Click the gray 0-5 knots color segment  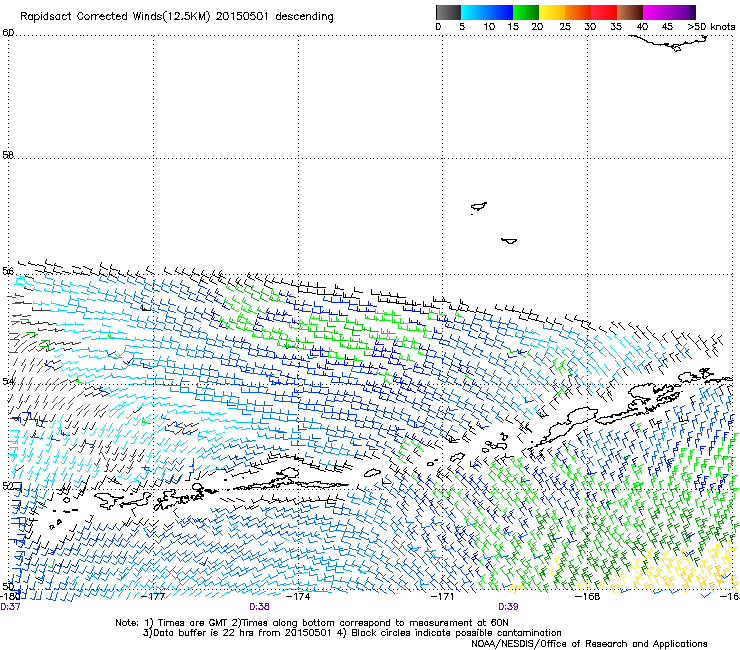pyautogui.click(x=448, y=12)
